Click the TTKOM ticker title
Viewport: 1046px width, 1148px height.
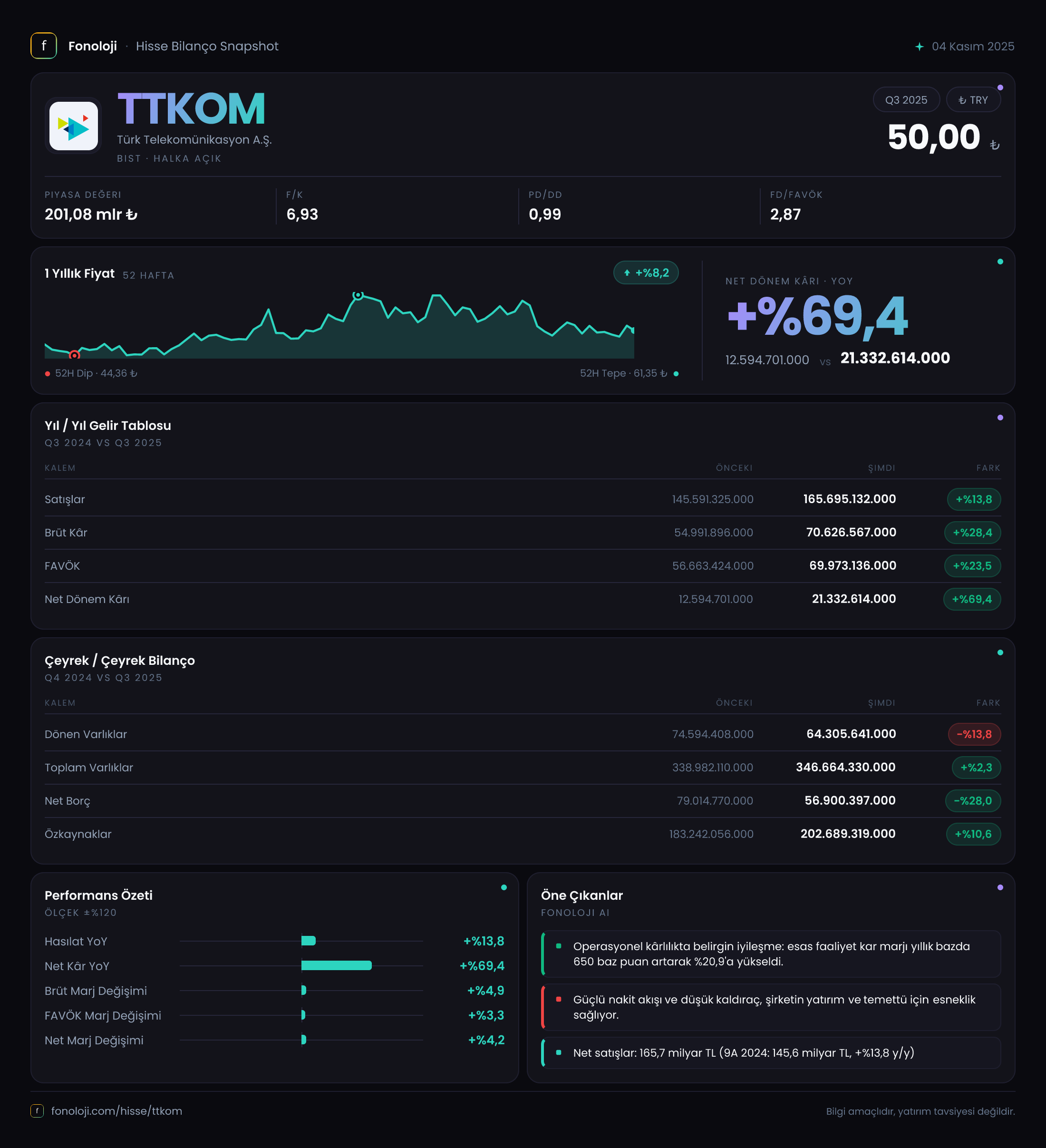pos(191,109)
